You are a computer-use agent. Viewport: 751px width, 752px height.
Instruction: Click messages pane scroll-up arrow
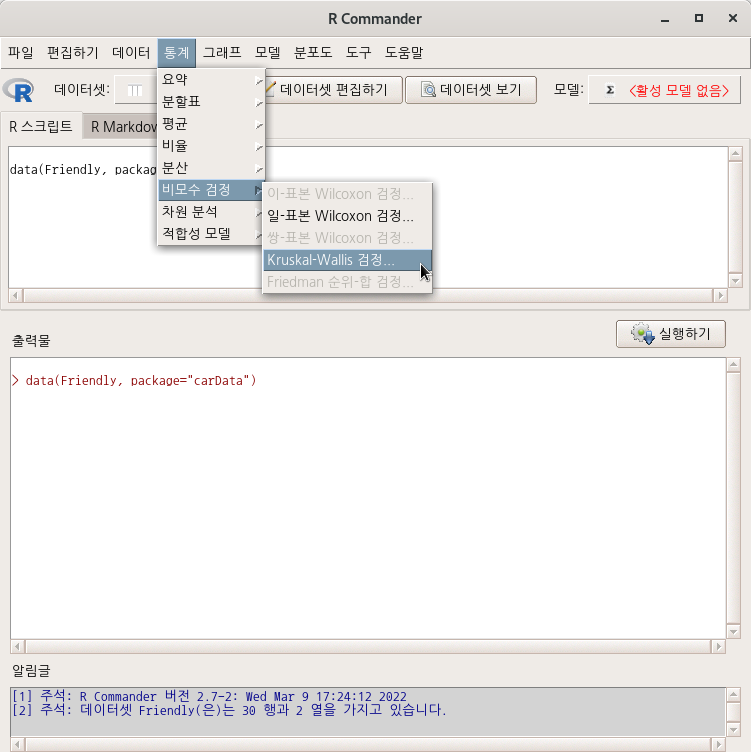tap(733, 694)
